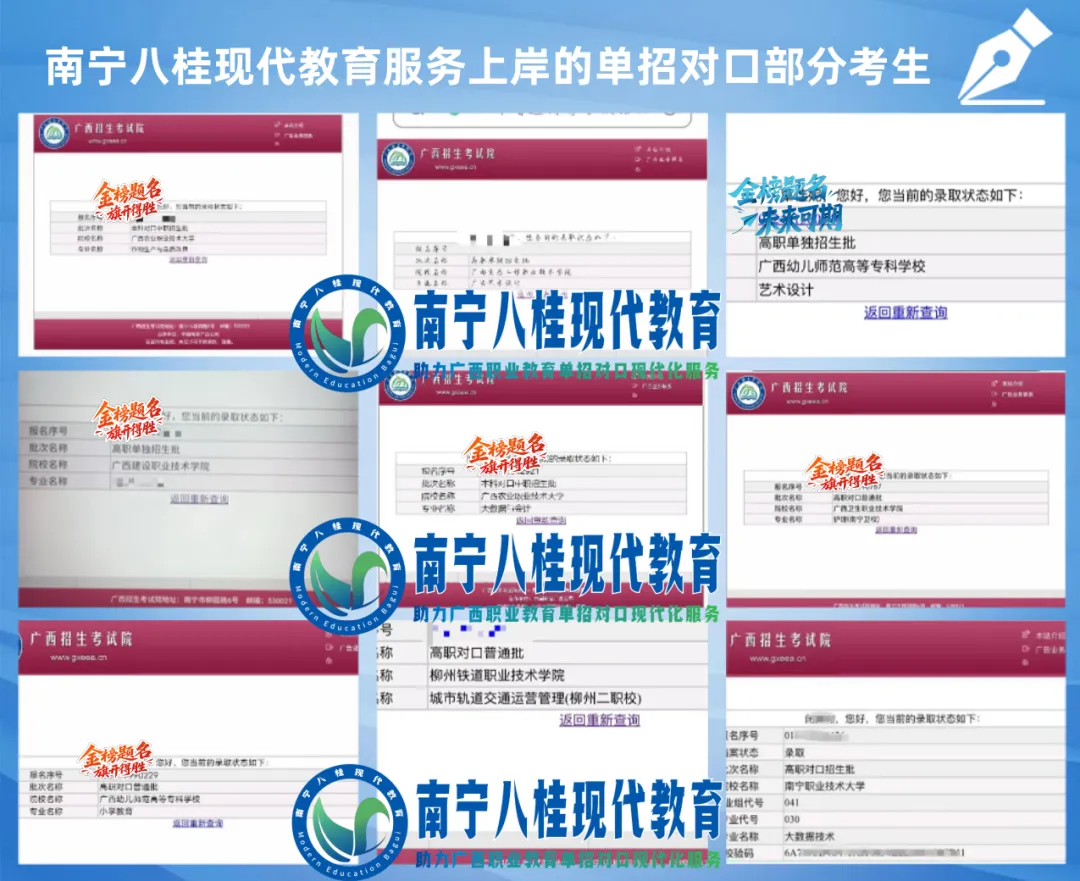The height and width of the screenshot is (881, 1080).
Task: Click www.gxeea.cn address in 小学教育 panel
Action: click(79, 657)
